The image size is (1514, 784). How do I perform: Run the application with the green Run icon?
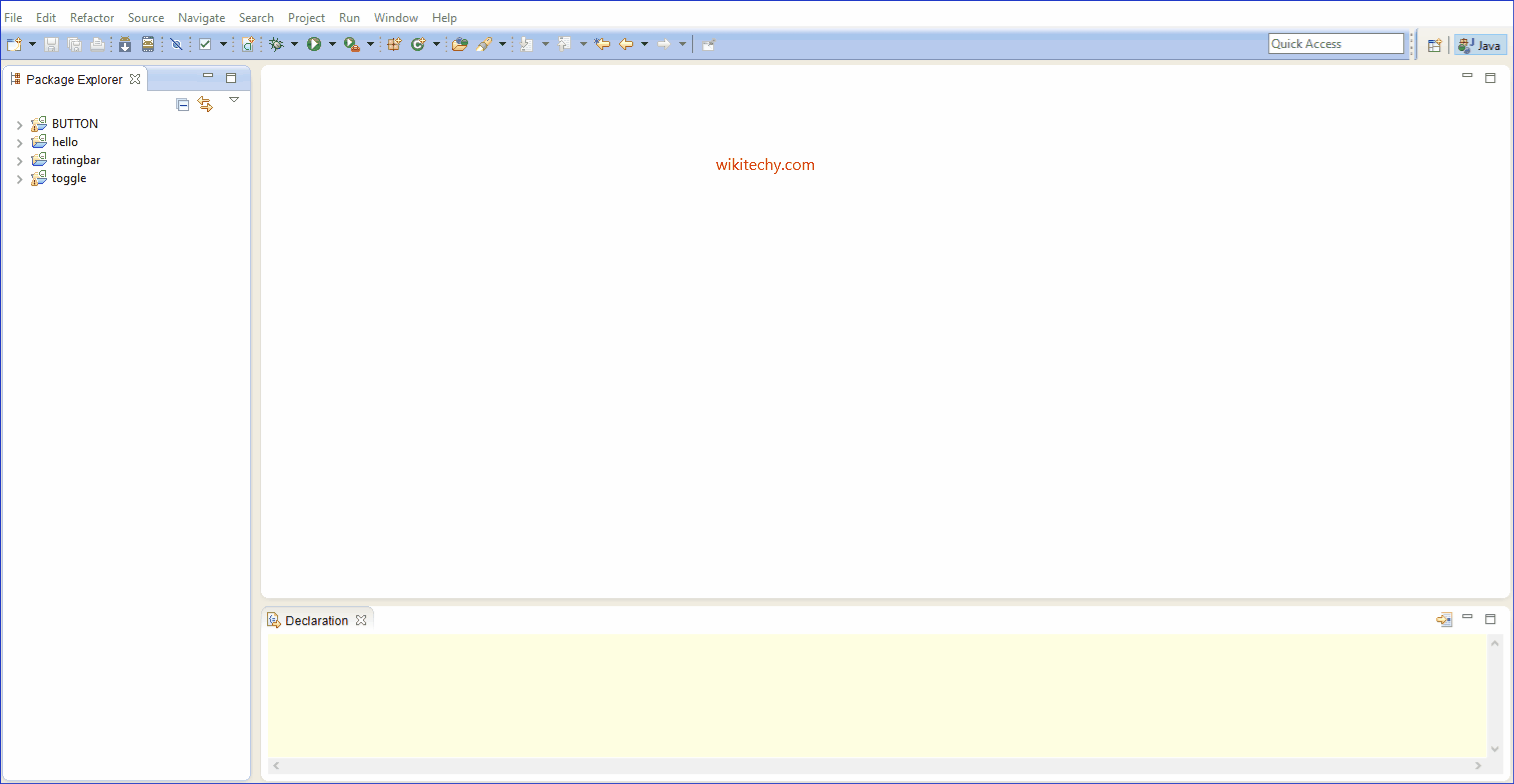point(315,44)
